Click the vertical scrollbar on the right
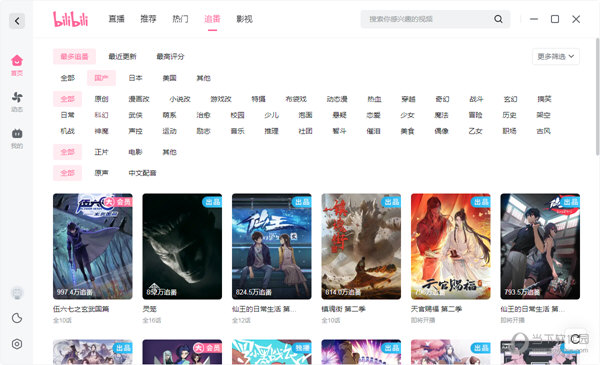Viewport: 600px width, 365px height. (597, 97)
